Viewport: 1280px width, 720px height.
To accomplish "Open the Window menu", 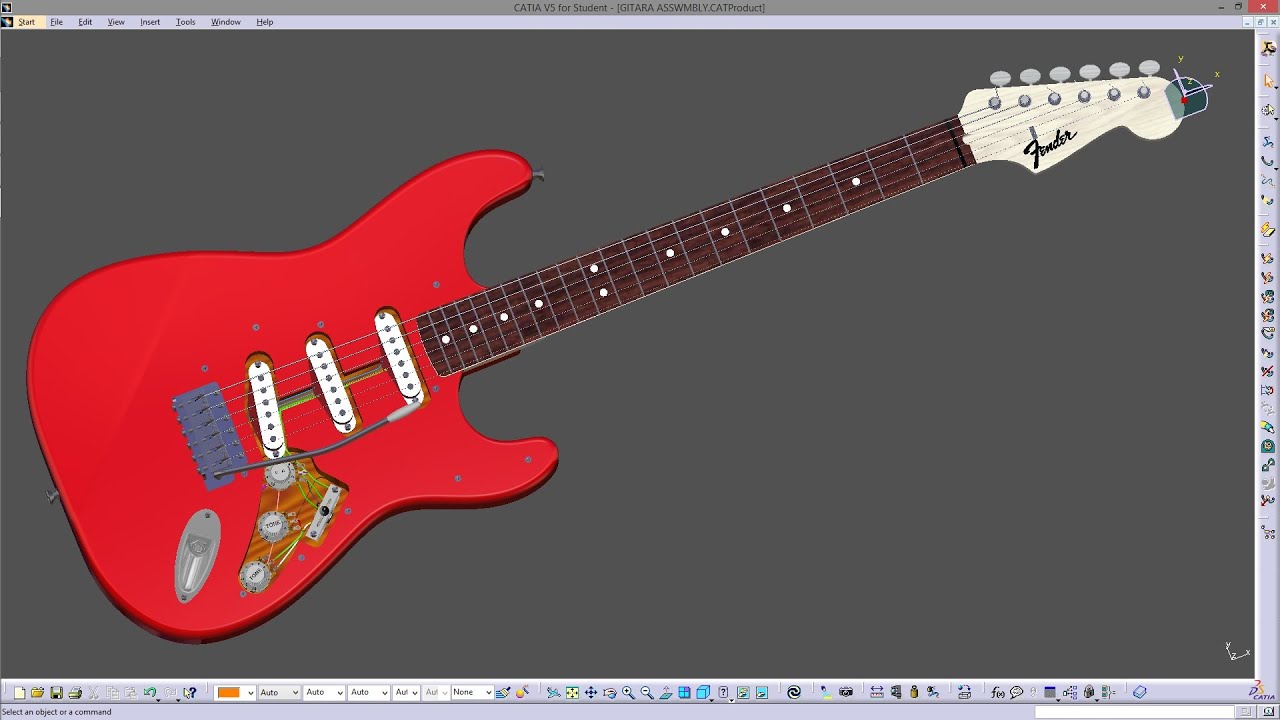I will [x=226, y=22].
